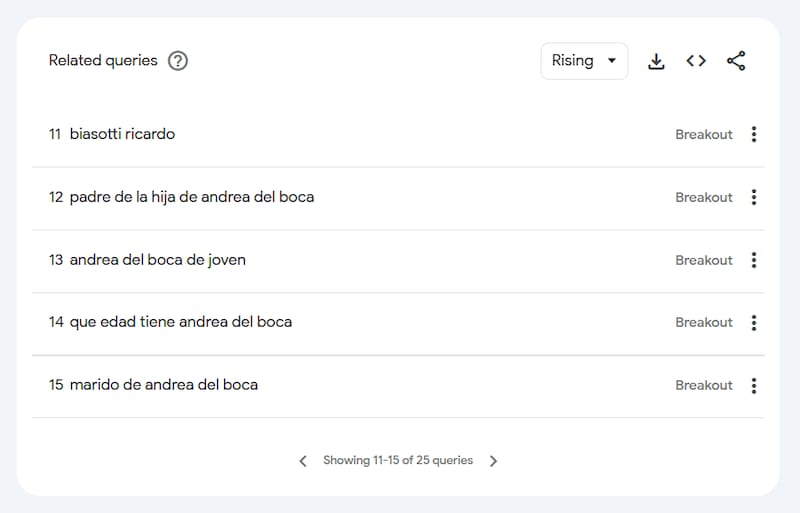
Task: Select the biasotti ricardo query
Action: [x=122, y=134]
